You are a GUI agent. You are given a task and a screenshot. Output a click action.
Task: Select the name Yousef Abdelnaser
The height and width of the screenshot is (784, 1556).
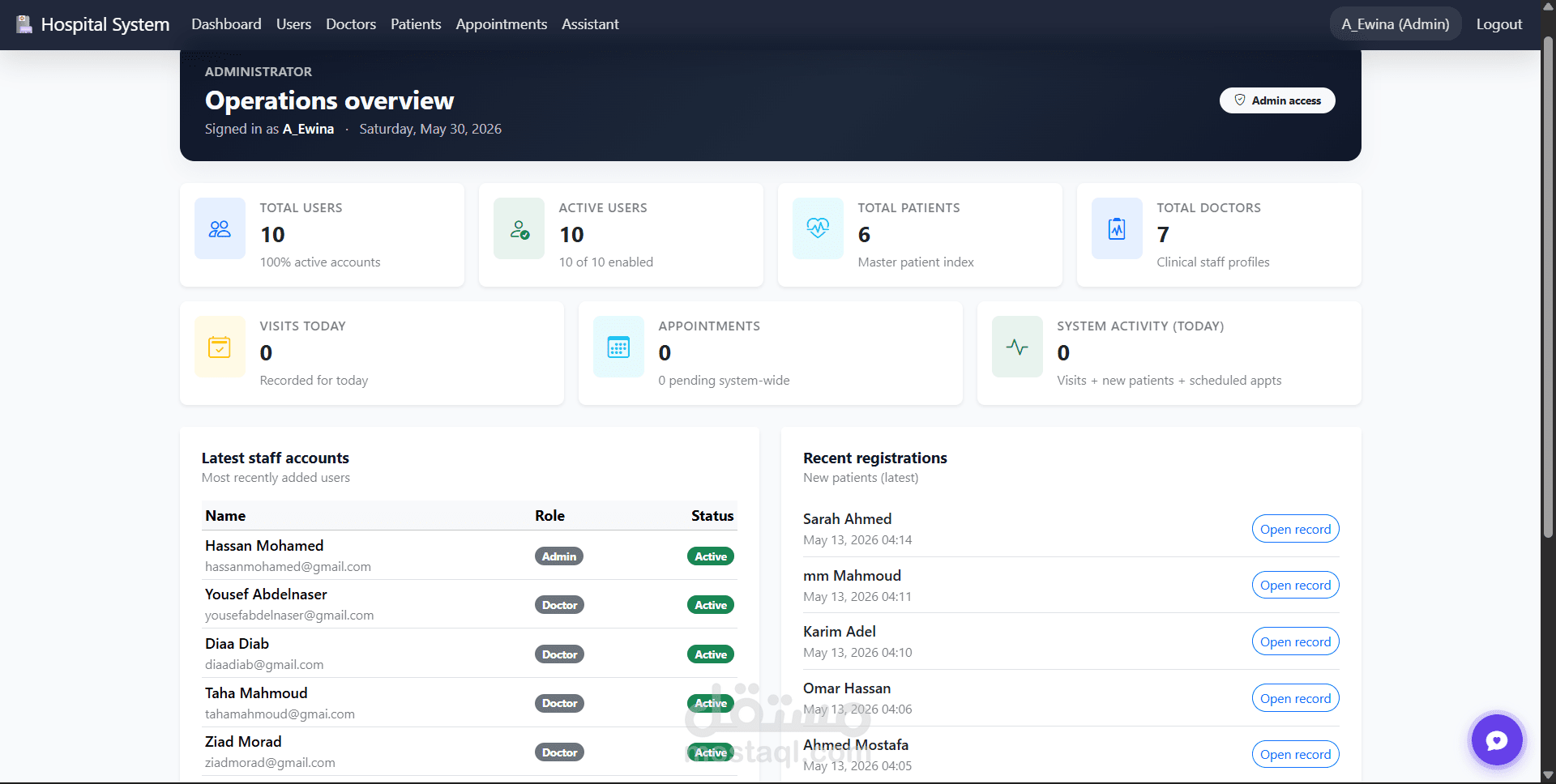pyautogui.click(x=266, y=594)
